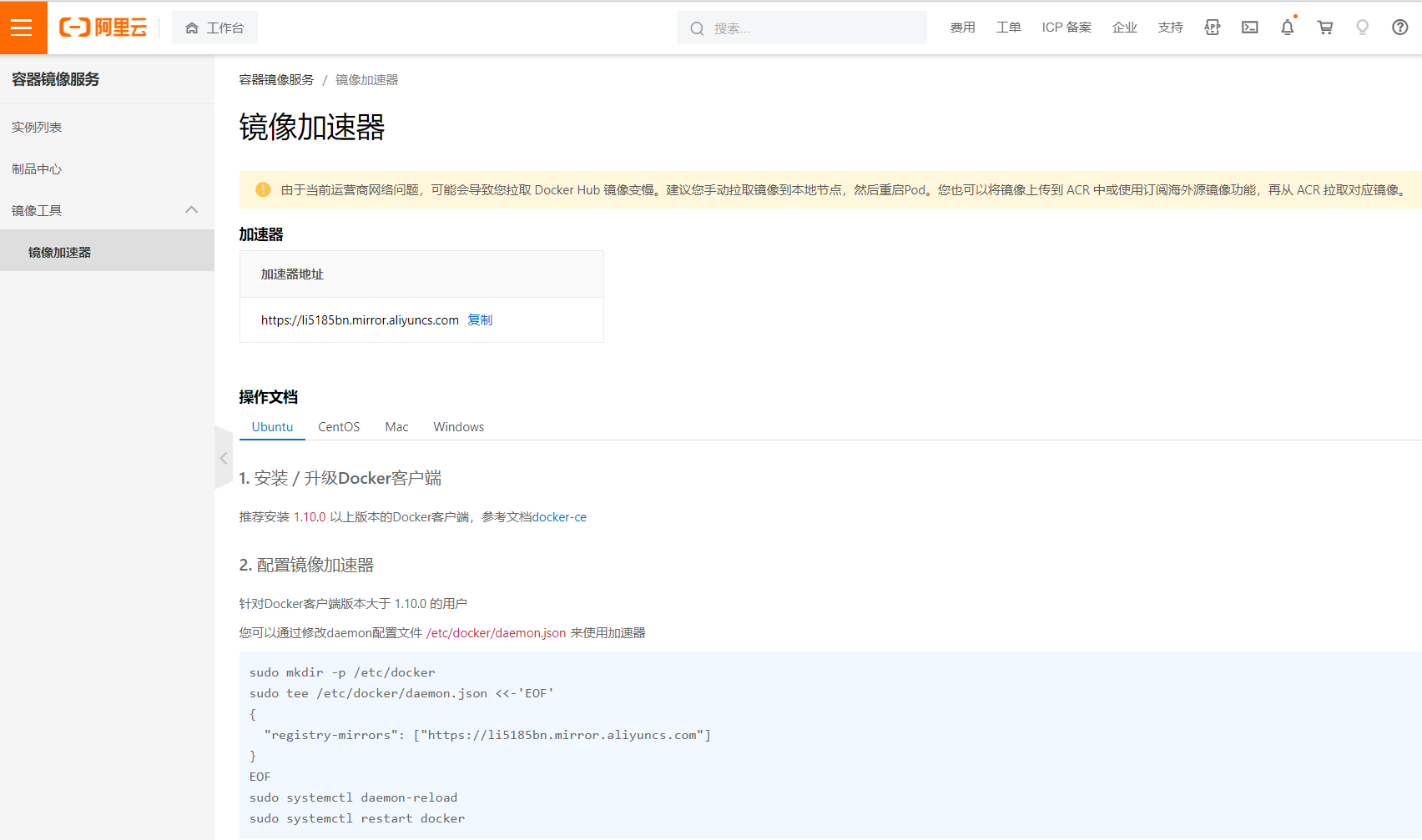Click the 'sudo systemctl restart docker' line
Viewport: 1422px width, 840px height.
point(357,818)
